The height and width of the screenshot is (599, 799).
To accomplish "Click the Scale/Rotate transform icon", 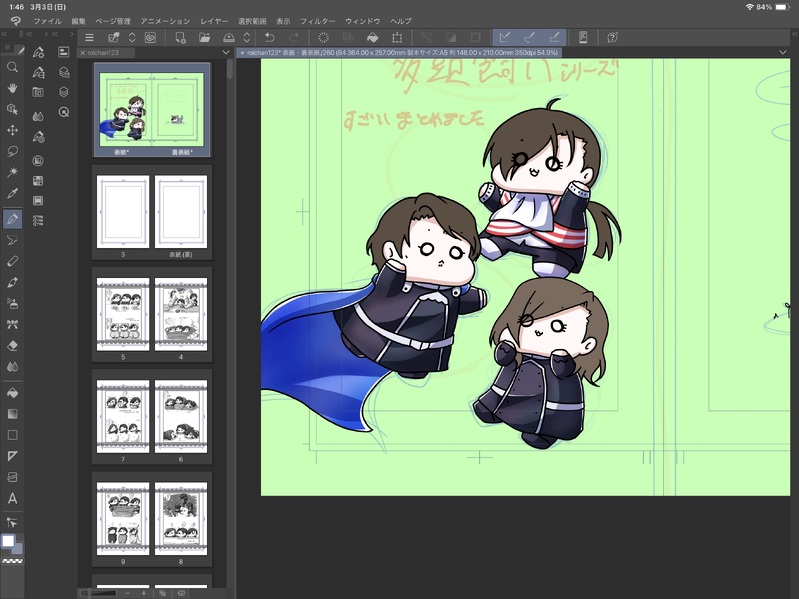I will [397, 38].
